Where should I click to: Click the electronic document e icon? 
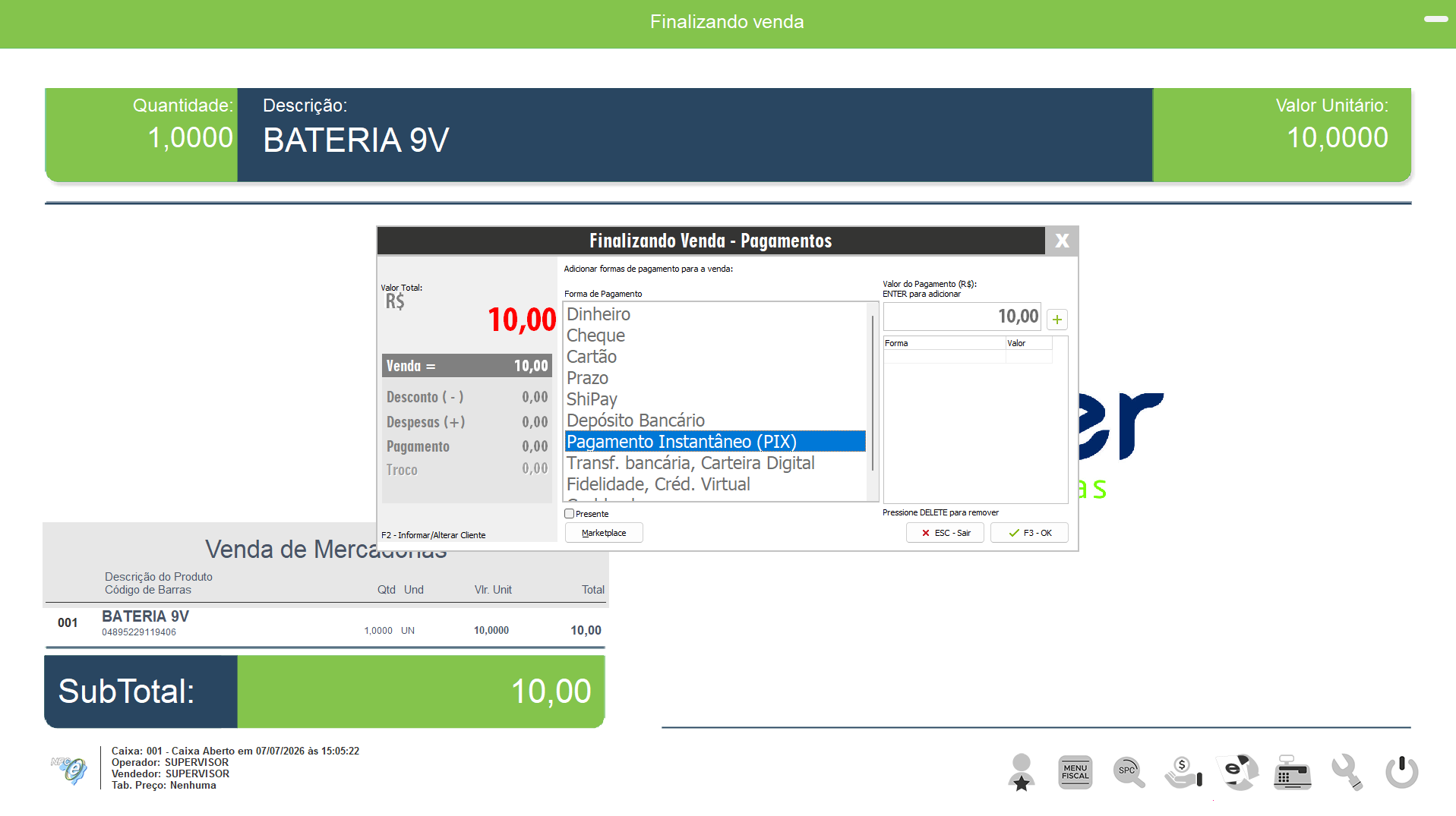tap(1237, 772)
